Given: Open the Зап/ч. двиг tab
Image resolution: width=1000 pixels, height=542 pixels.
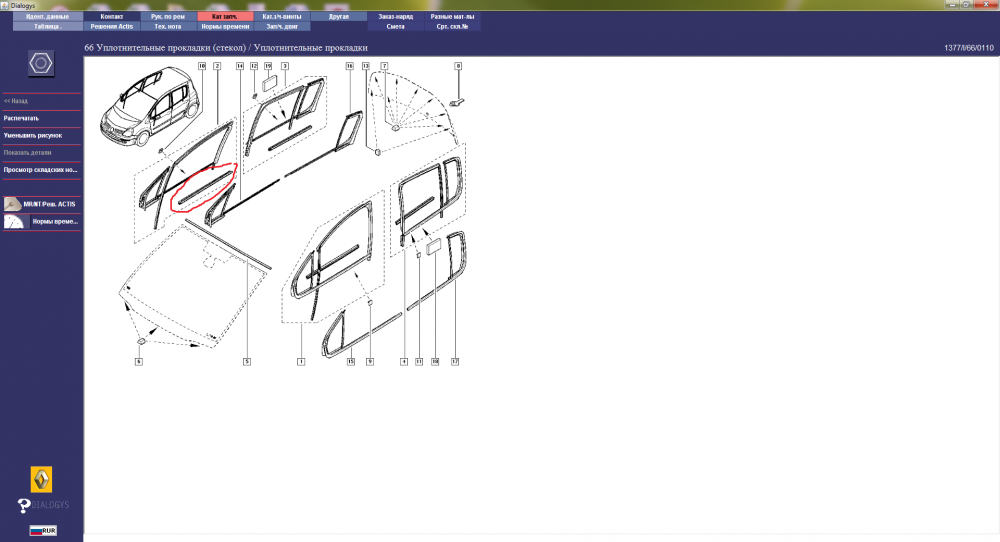Looking at the screenshot, I should pos(282,27).
